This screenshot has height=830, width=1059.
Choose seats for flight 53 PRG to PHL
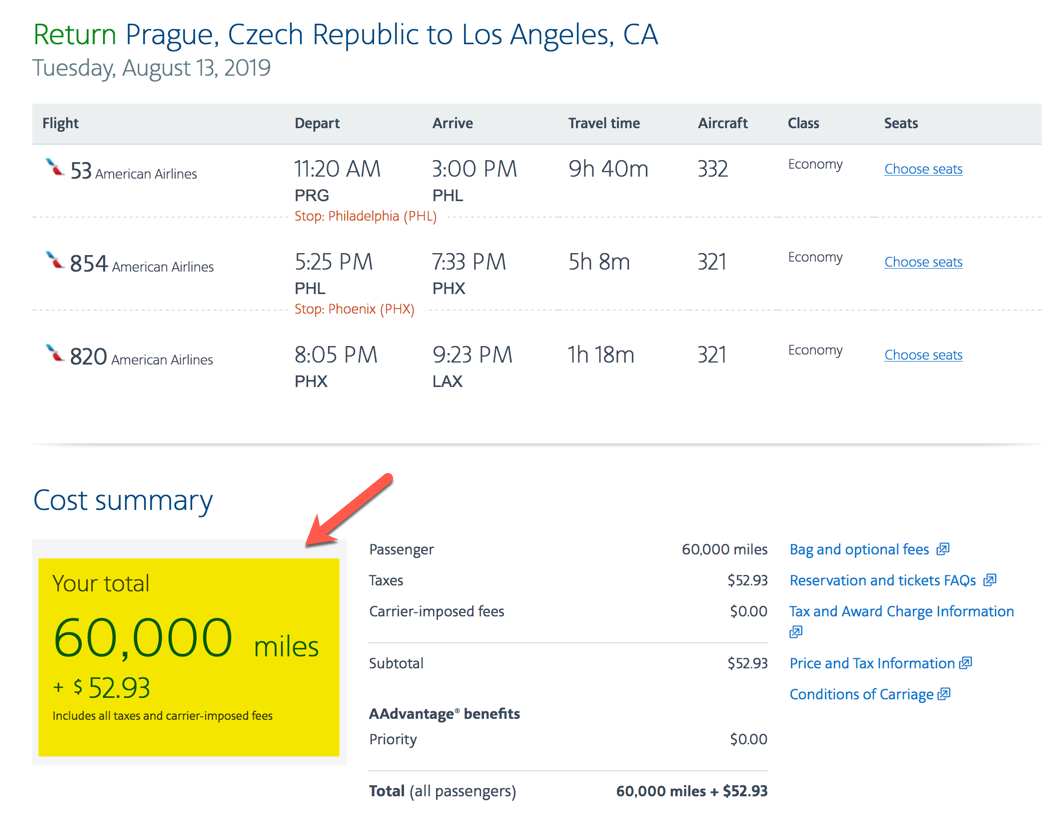[923, 169]
